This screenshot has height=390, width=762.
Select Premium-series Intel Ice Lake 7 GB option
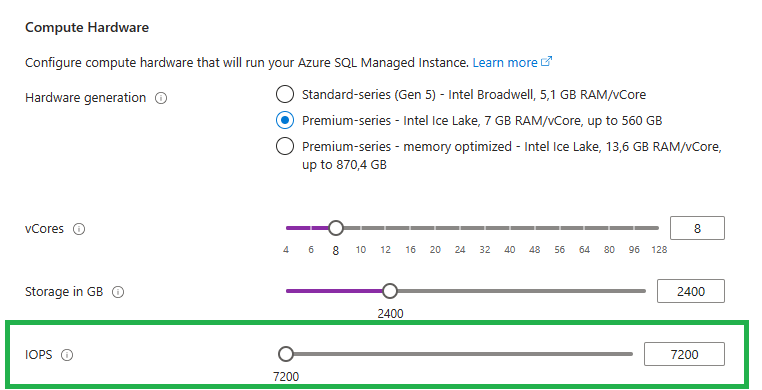tap(285, 120)
